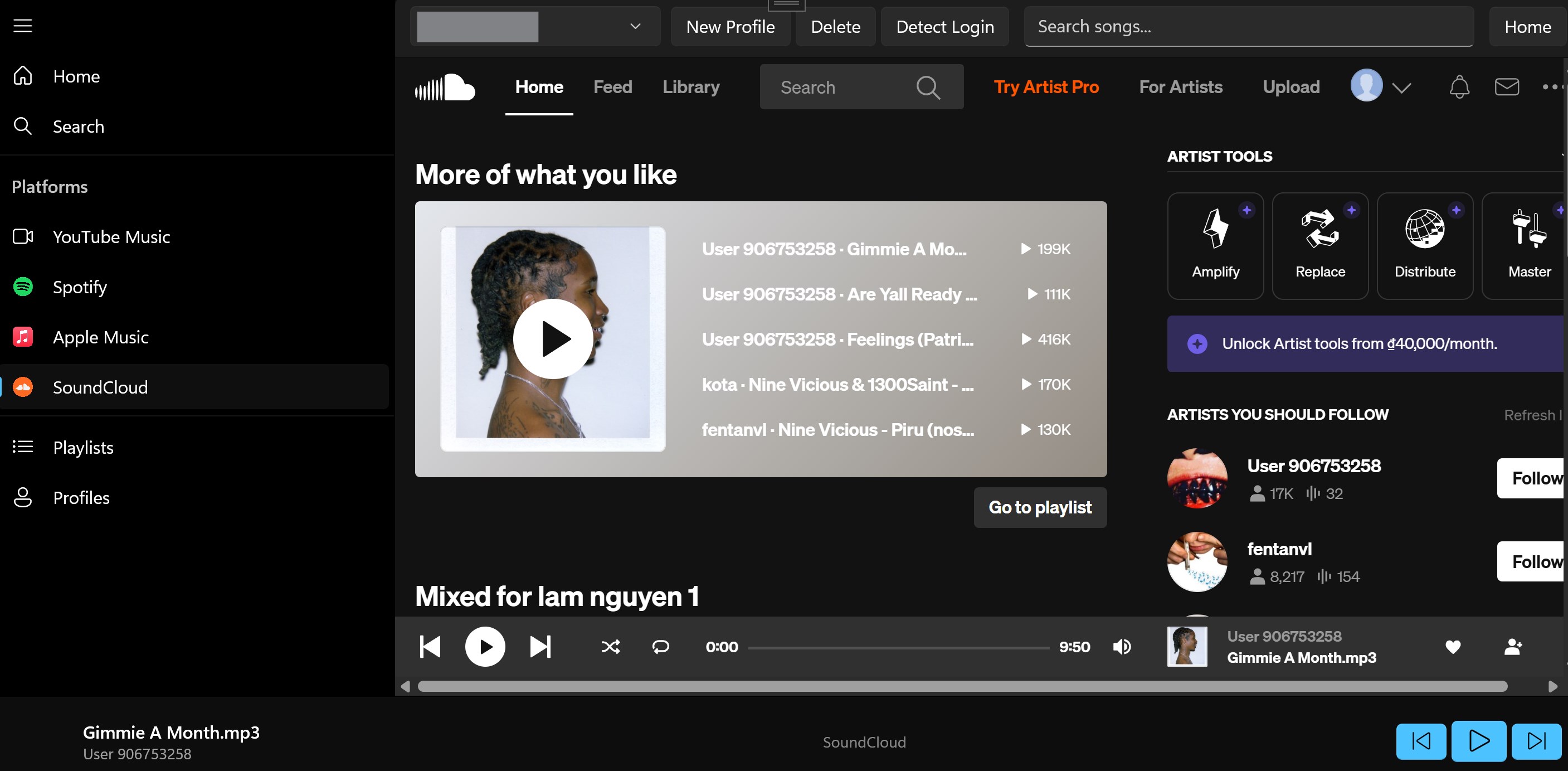Viewport: 1568px width, 771px height.
Task: Open now-playing track thumbnail
Action: coord(1187,646)
